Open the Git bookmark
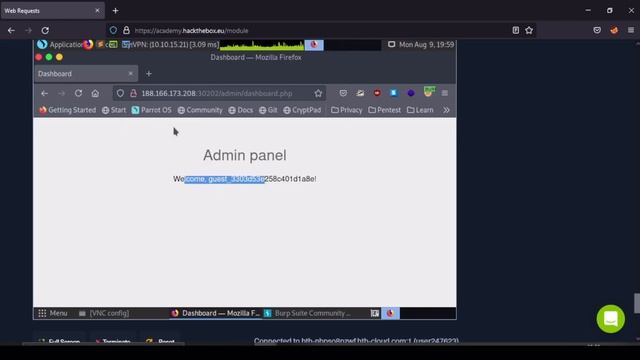Viewport: 640px width, 360px height. coord(269,110)
